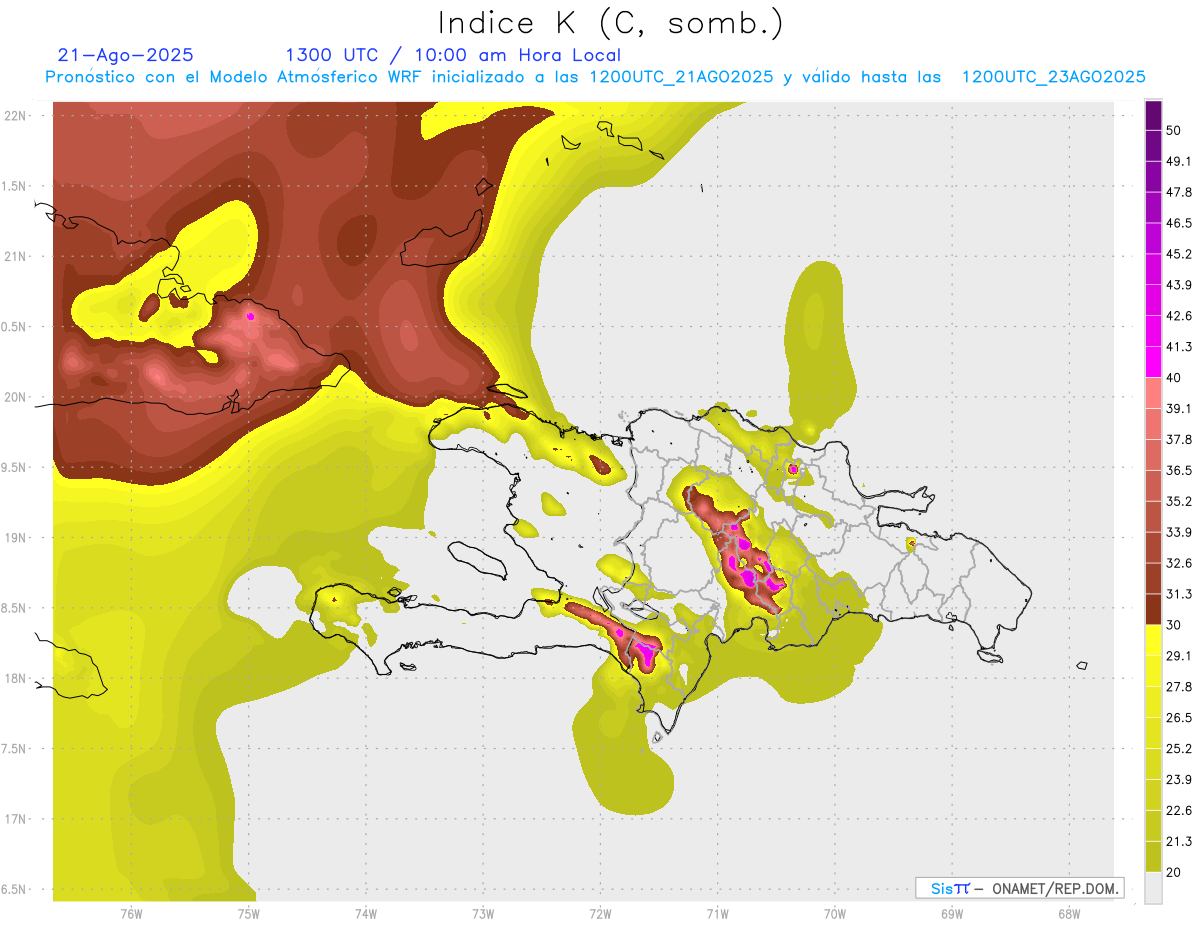Click the colorbar value '21.3'
Viewport: 1200px width, 927px height.
[1179, 841]
